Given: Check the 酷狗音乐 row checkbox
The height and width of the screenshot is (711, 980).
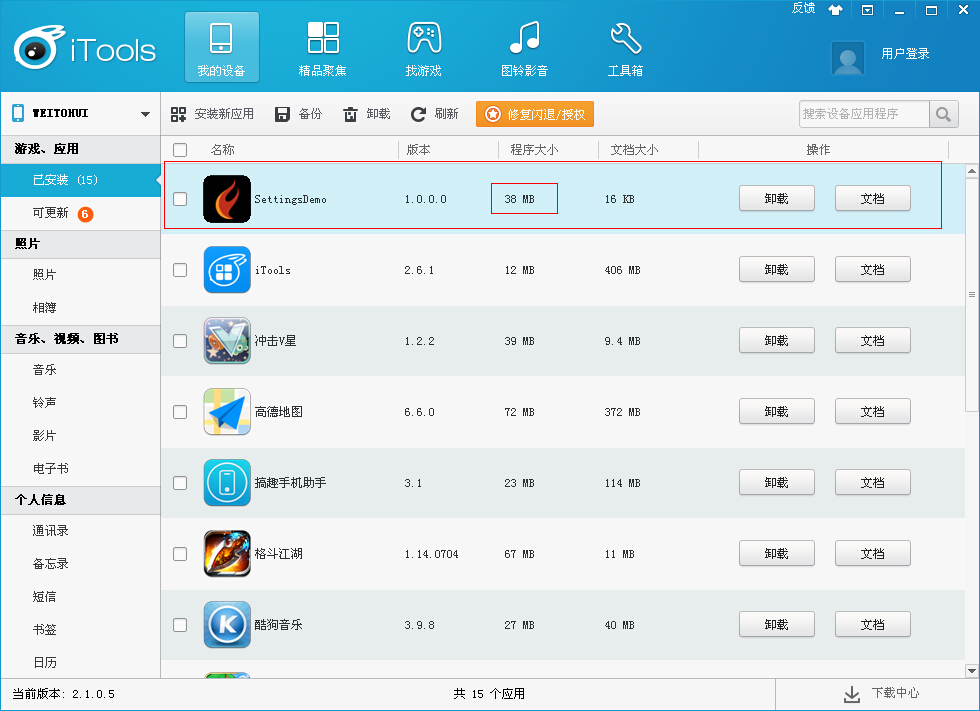Looking at the screenshot, I should point(180,625).
